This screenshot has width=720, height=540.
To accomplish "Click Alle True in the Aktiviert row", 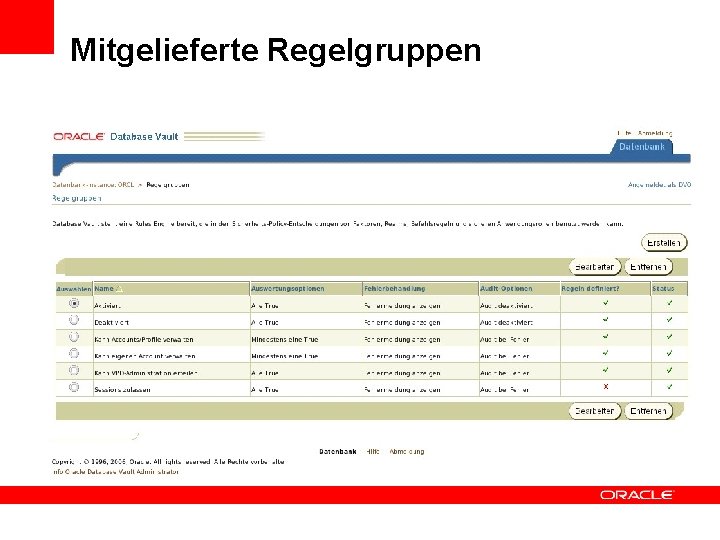I will click(x=265, y=306).
